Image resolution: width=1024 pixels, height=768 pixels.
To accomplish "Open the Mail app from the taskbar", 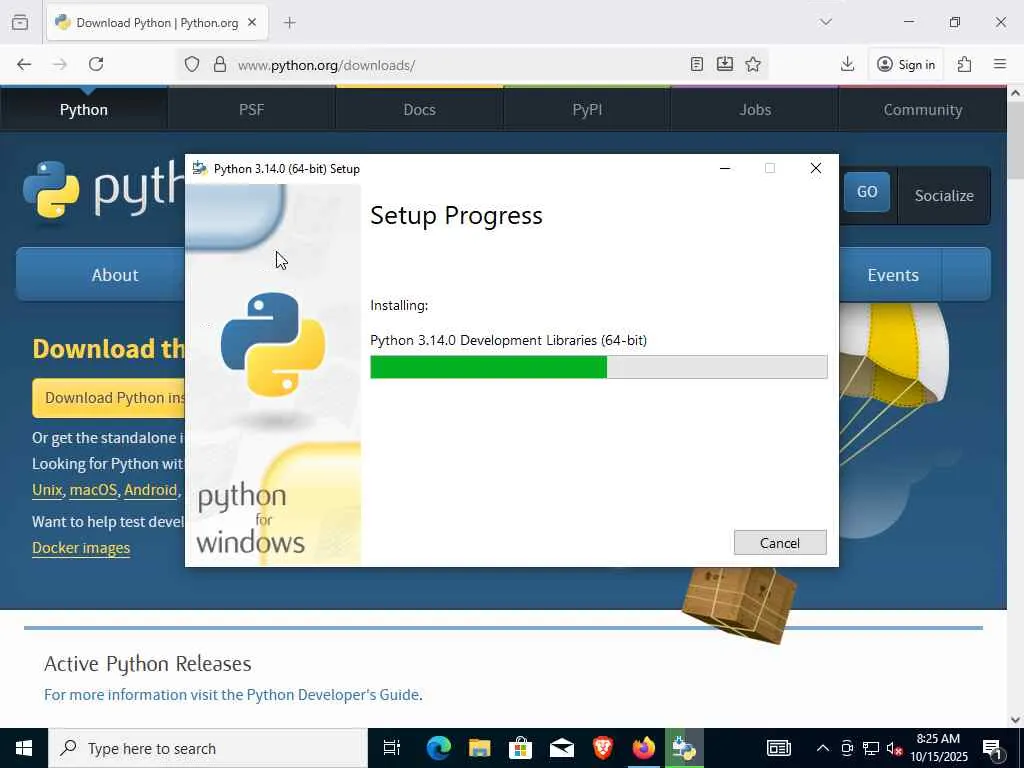I will 562,748.
